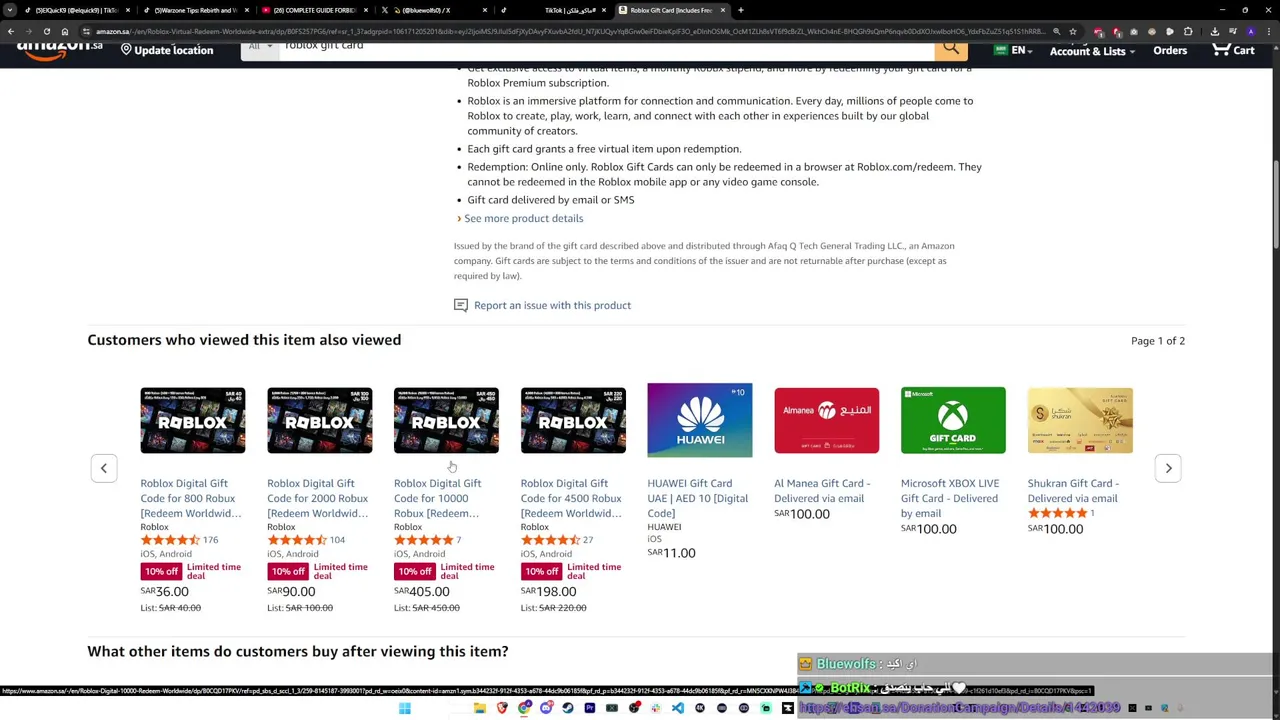The height and width of the screenshot is (720, 1280).
Task: Click the SAR 405.00 price
Action: [422, 591]
